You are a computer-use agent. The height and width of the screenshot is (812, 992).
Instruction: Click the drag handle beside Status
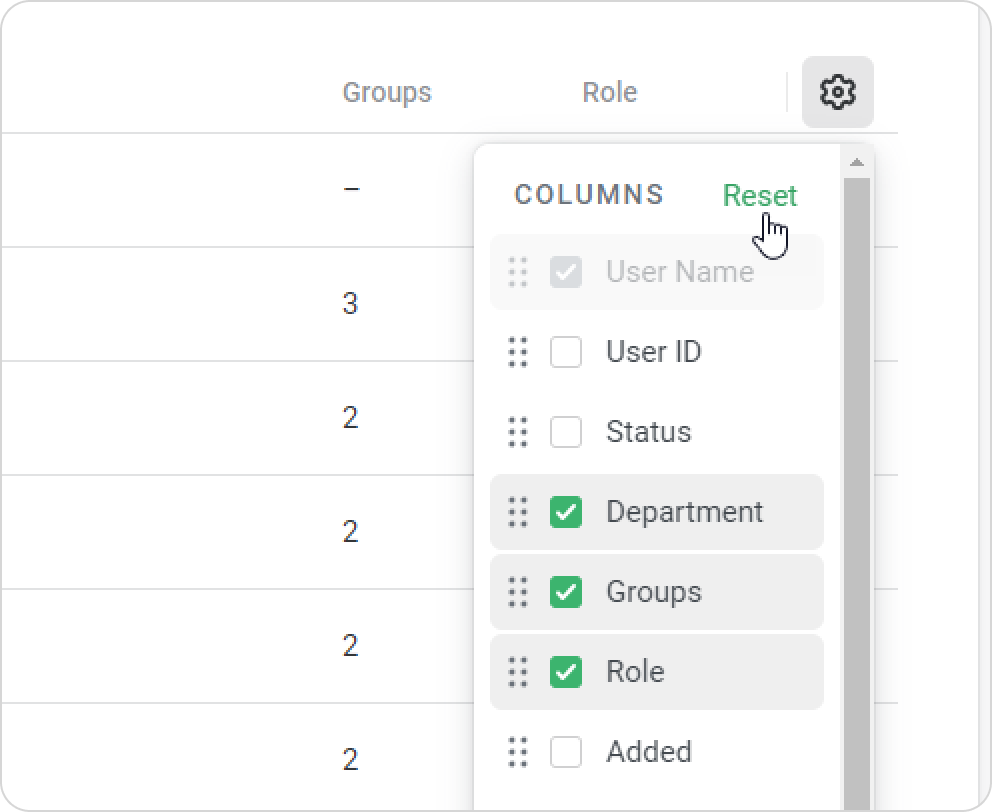point(517,432)
